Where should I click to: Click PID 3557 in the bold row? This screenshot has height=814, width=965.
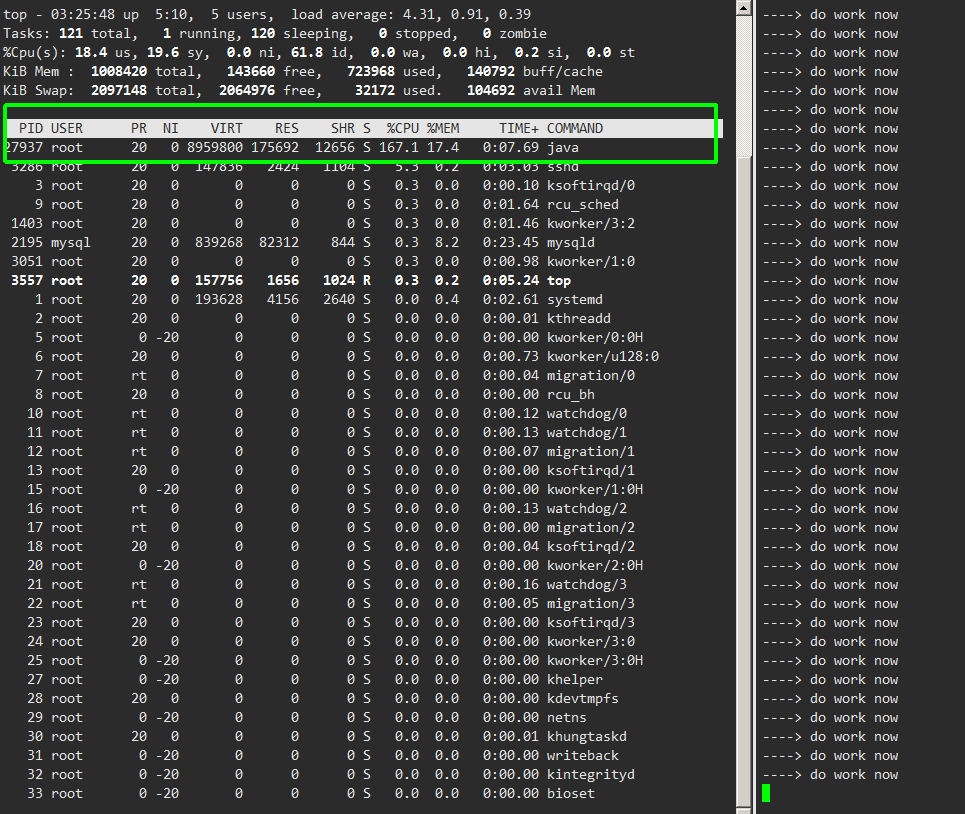27,281
